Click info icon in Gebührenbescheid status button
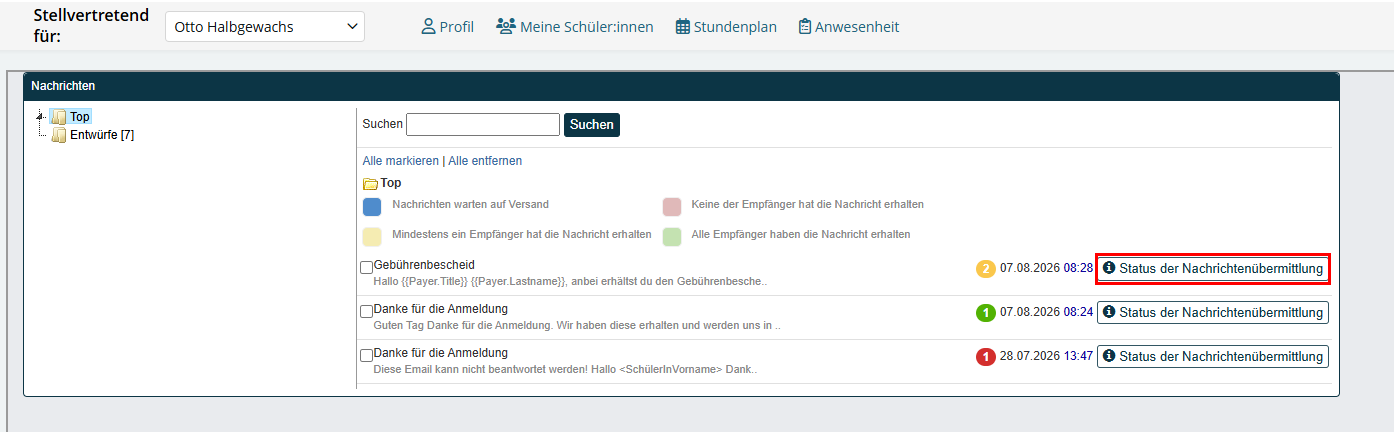Image resolution: width=1394 pixels, height=432 pixels. [x=1109, y=268]
